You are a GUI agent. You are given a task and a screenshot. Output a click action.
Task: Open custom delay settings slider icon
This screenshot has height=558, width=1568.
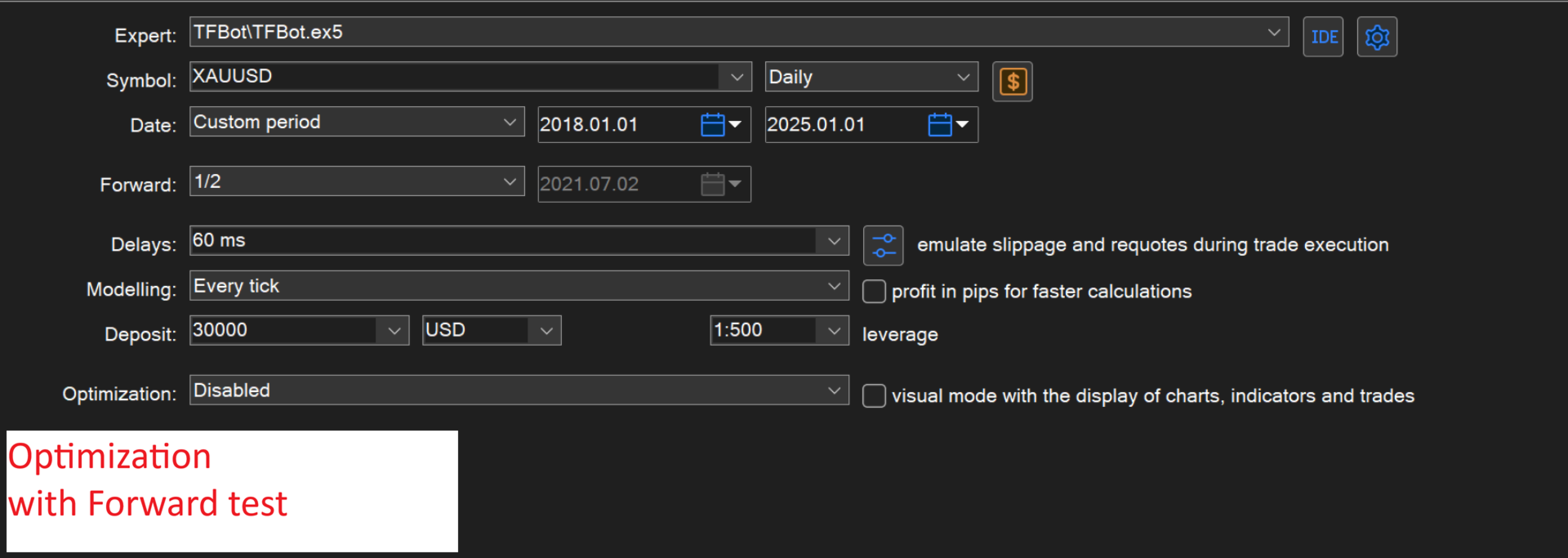point(884,245)
